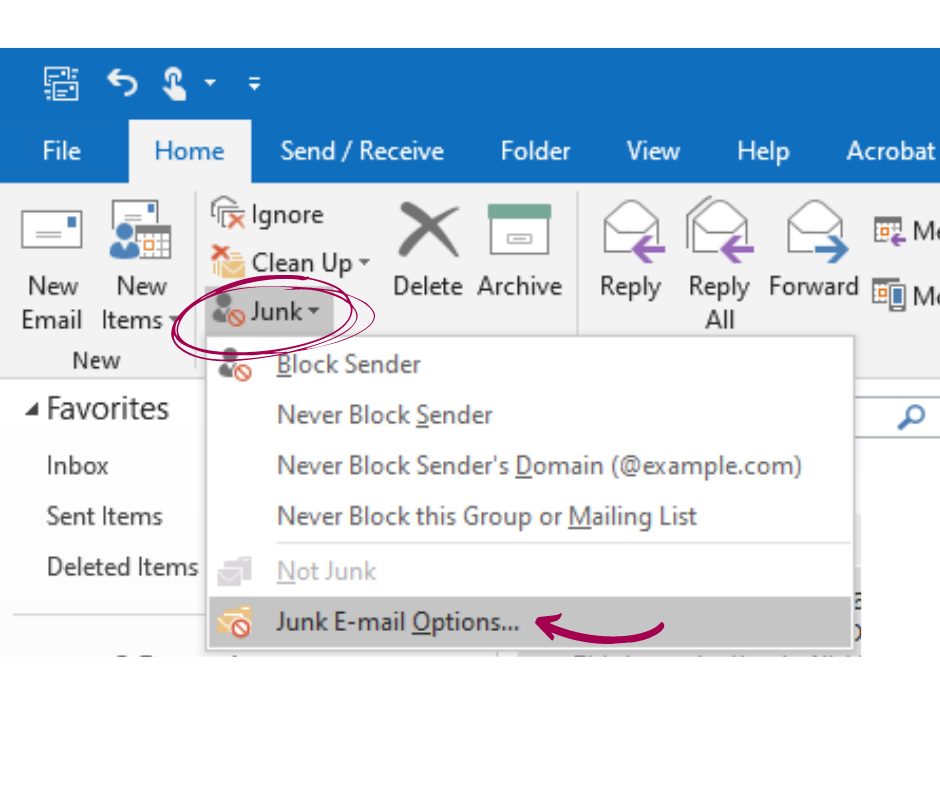Open the Sent Items folder
Image resolution: width=940 pixels, height=788 pixels.
pyautogui.click(x=104, y=516)
